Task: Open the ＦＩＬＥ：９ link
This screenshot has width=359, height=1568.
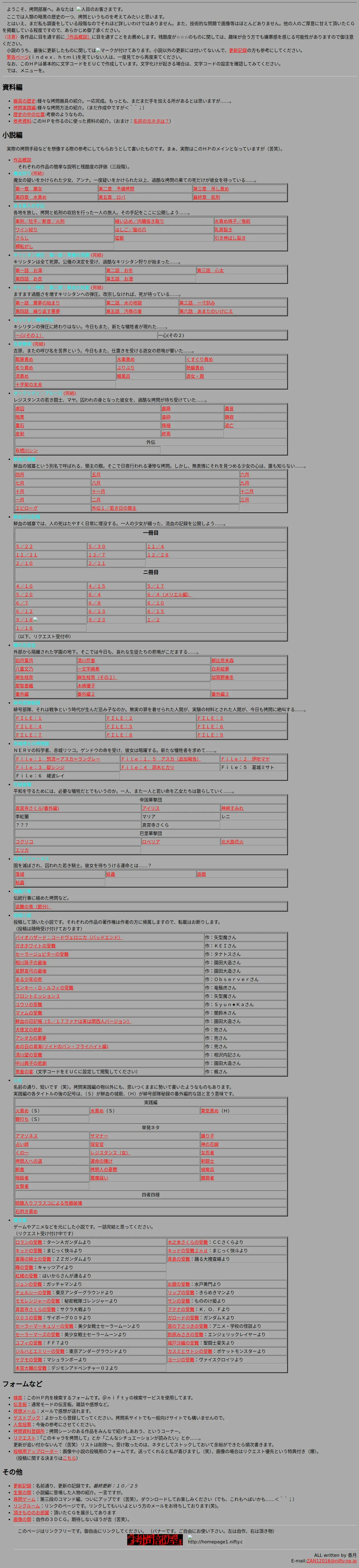Action: [x=211, y=735]
